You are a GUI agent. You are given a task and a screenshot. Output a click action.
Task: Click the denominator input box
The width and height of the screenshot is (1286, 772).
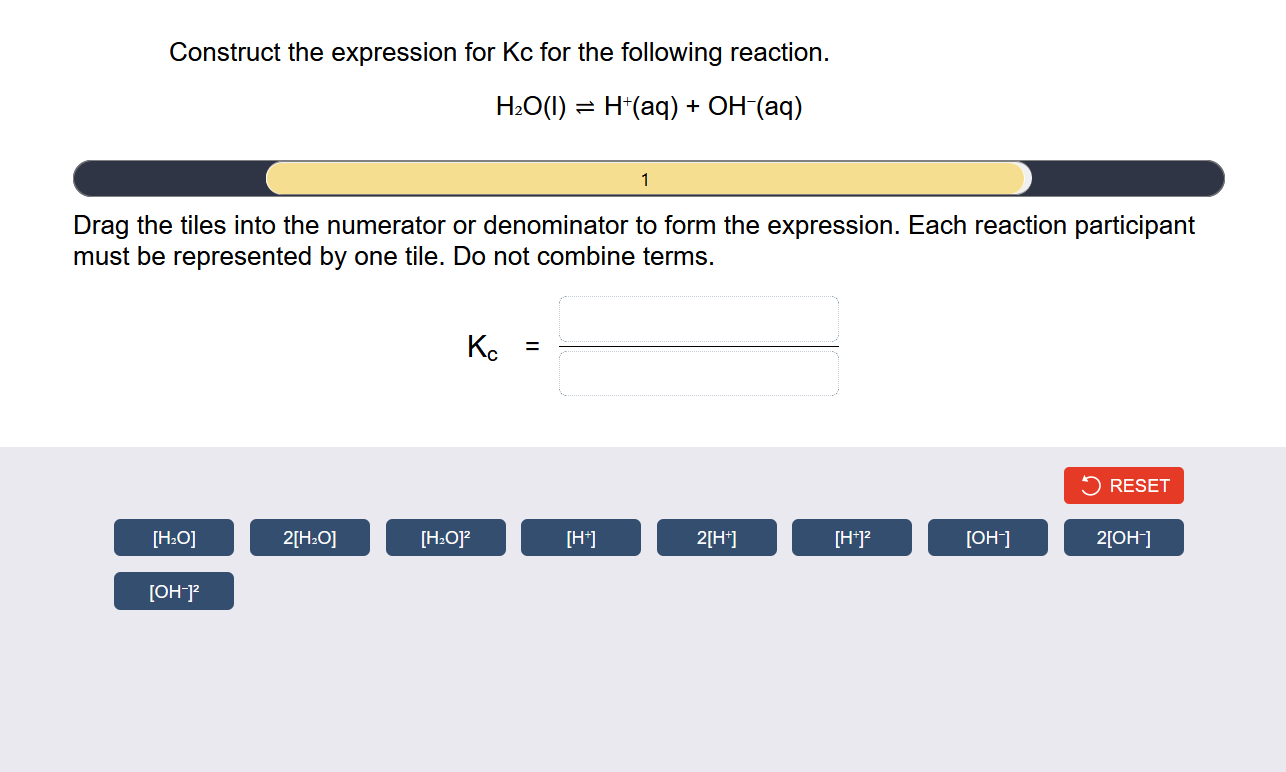coord(698,372)
